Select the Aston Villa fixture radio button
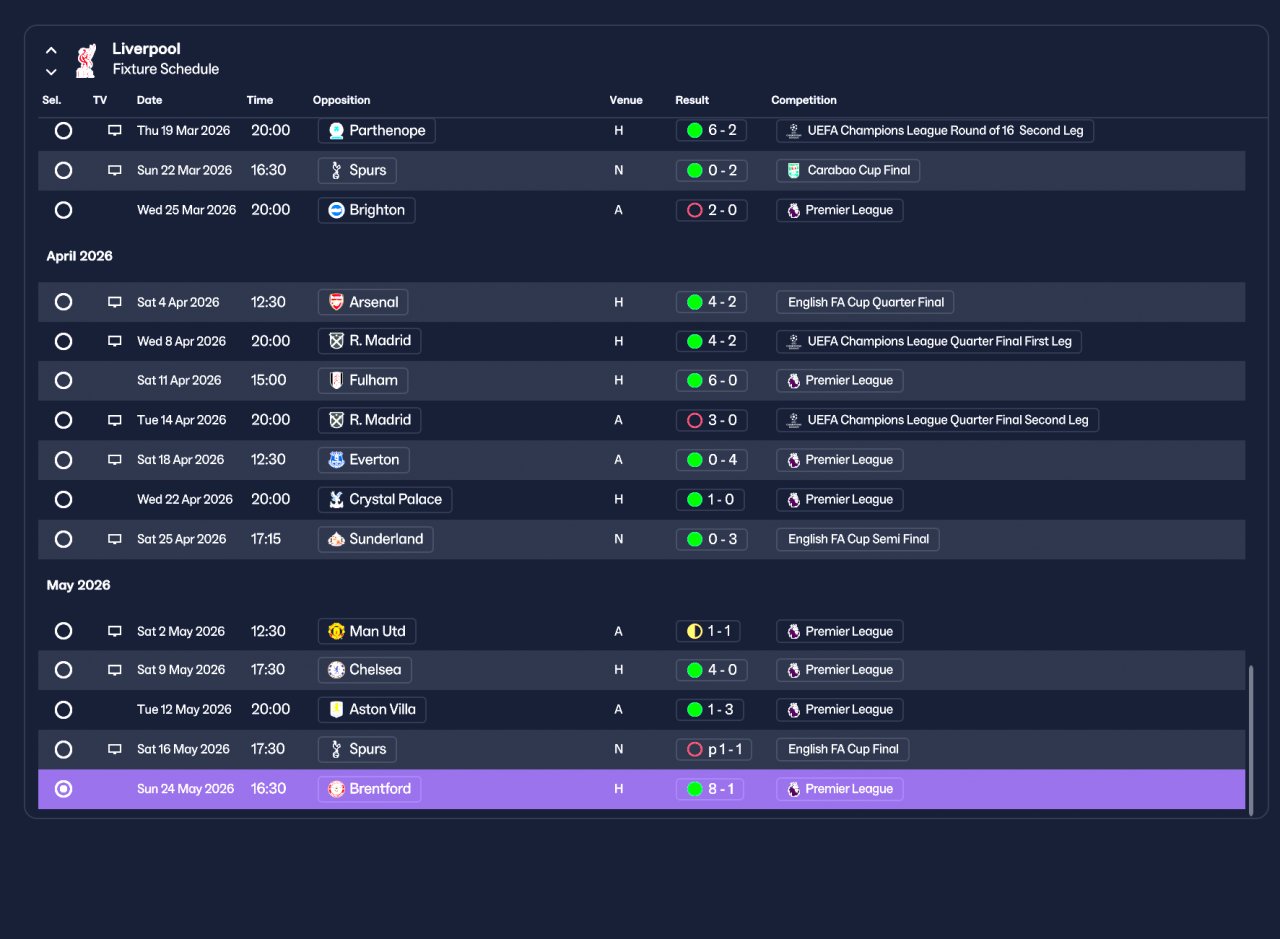The width and height of the screenshot is (1280, 939). [x=63, y=710]
